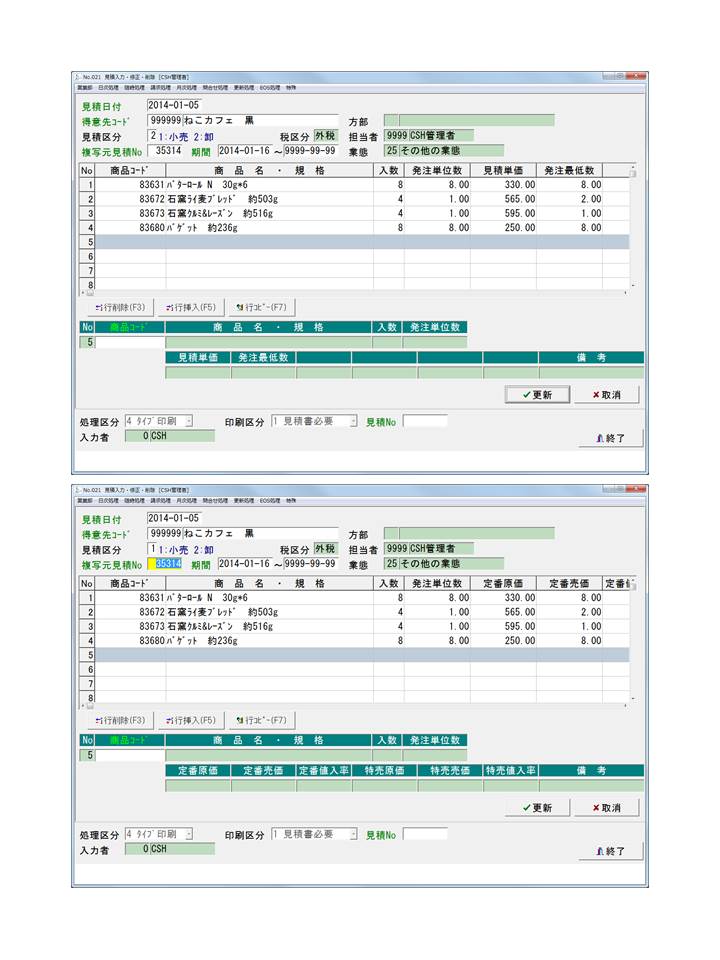This screenshot has height=960, width=720.
Task: Click 取消 button in lower window
Action: click(606, 808)
